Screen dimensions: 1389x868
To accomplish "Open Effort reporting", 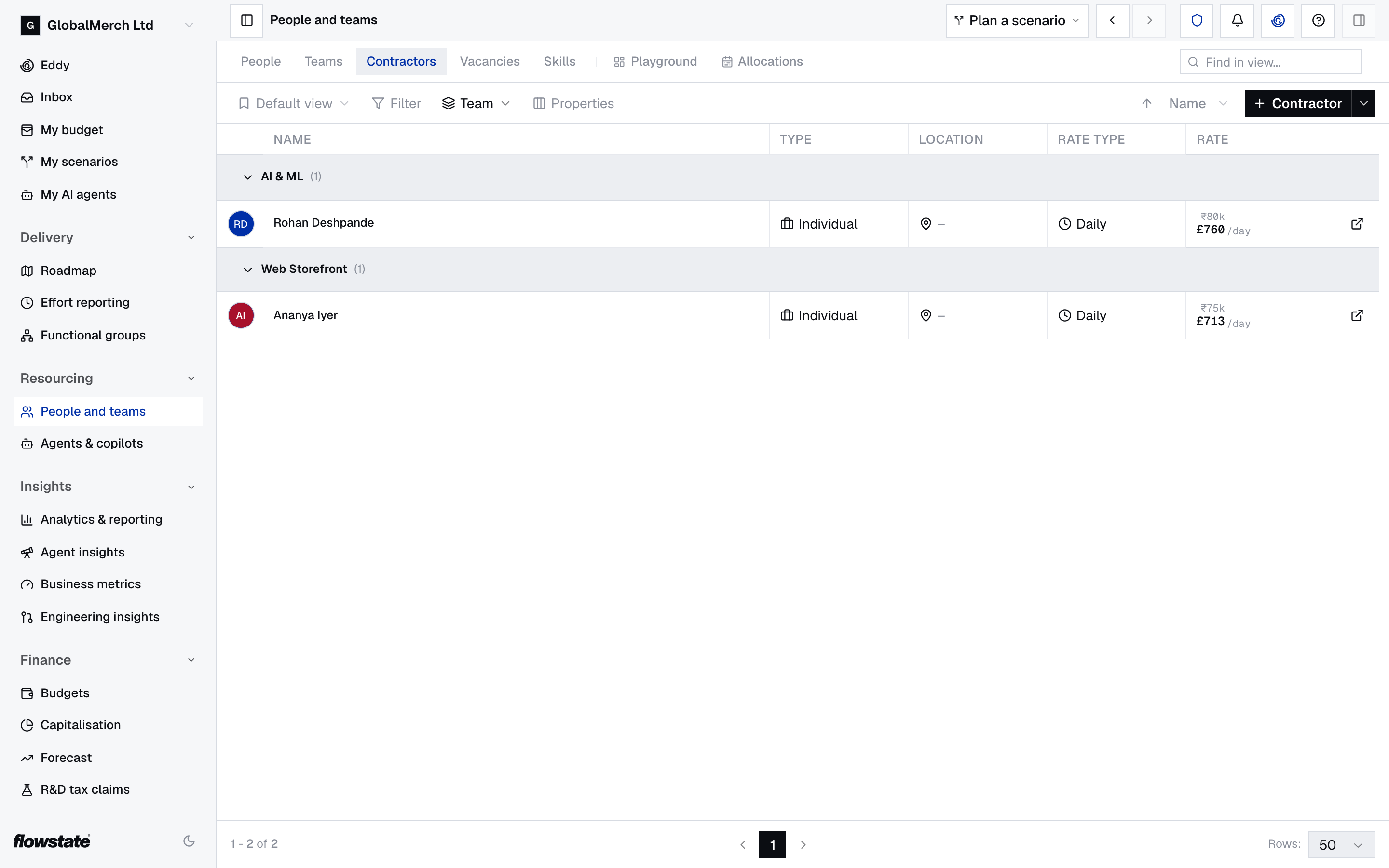I will (108, 302).
